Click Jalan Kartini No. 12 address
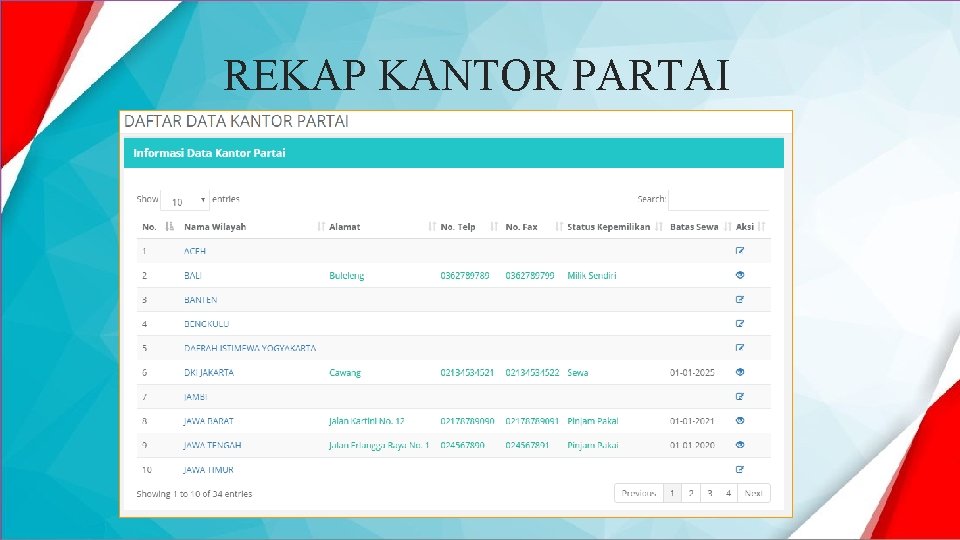The height and width of the screenshot is (540, 960). click(x=367, y=421)
